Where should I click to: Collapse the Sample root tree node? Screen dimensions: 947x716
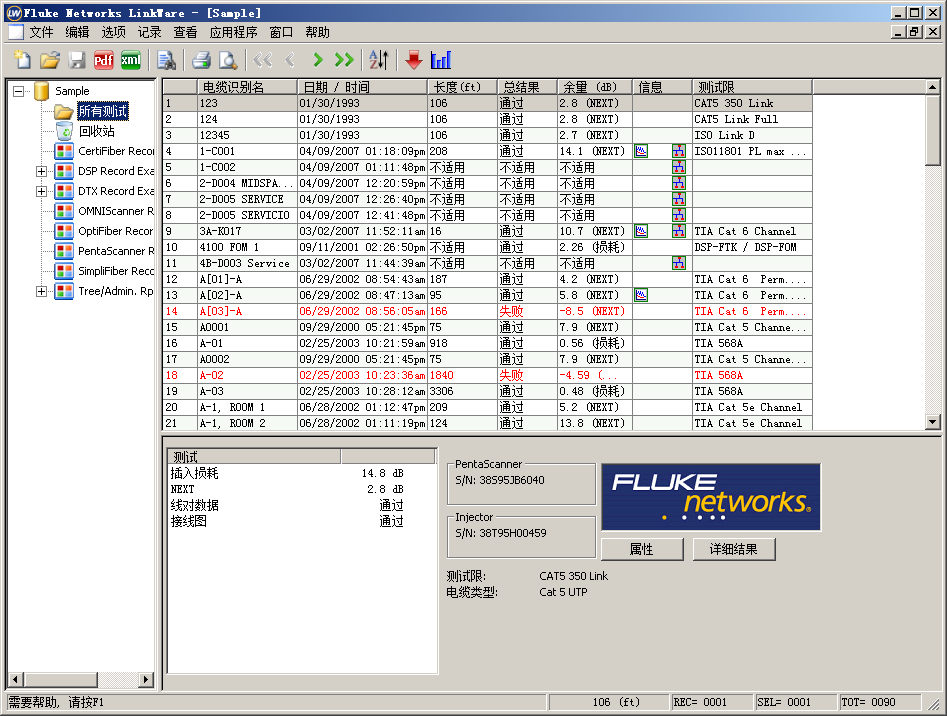click(x=19, y=91)
